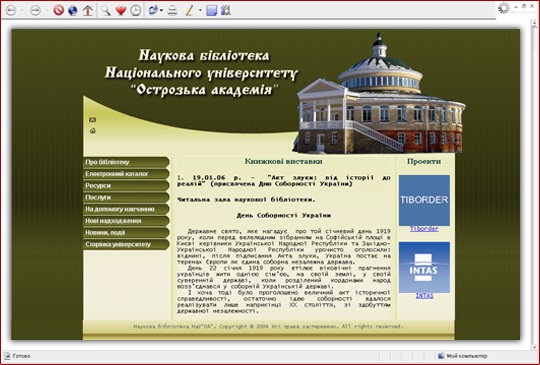Open the Електронний каталог menu item

pos(126,174)
